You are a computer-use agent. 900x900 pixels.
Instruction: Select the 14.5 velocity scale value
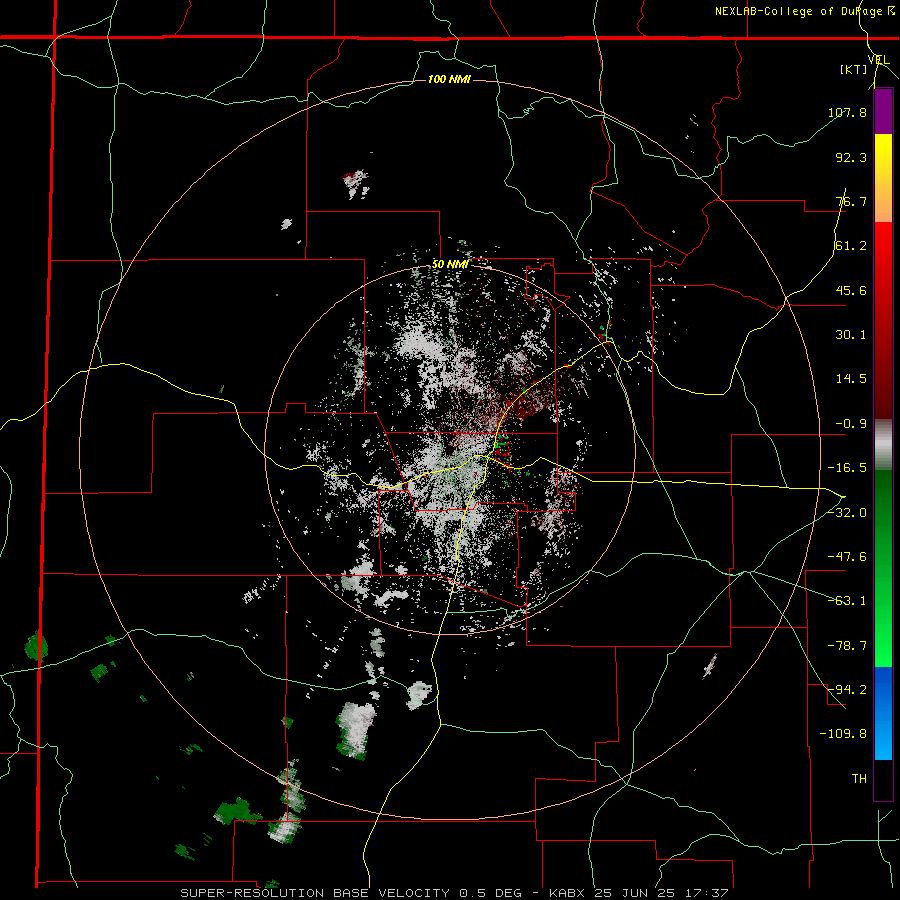coord(851,379)
